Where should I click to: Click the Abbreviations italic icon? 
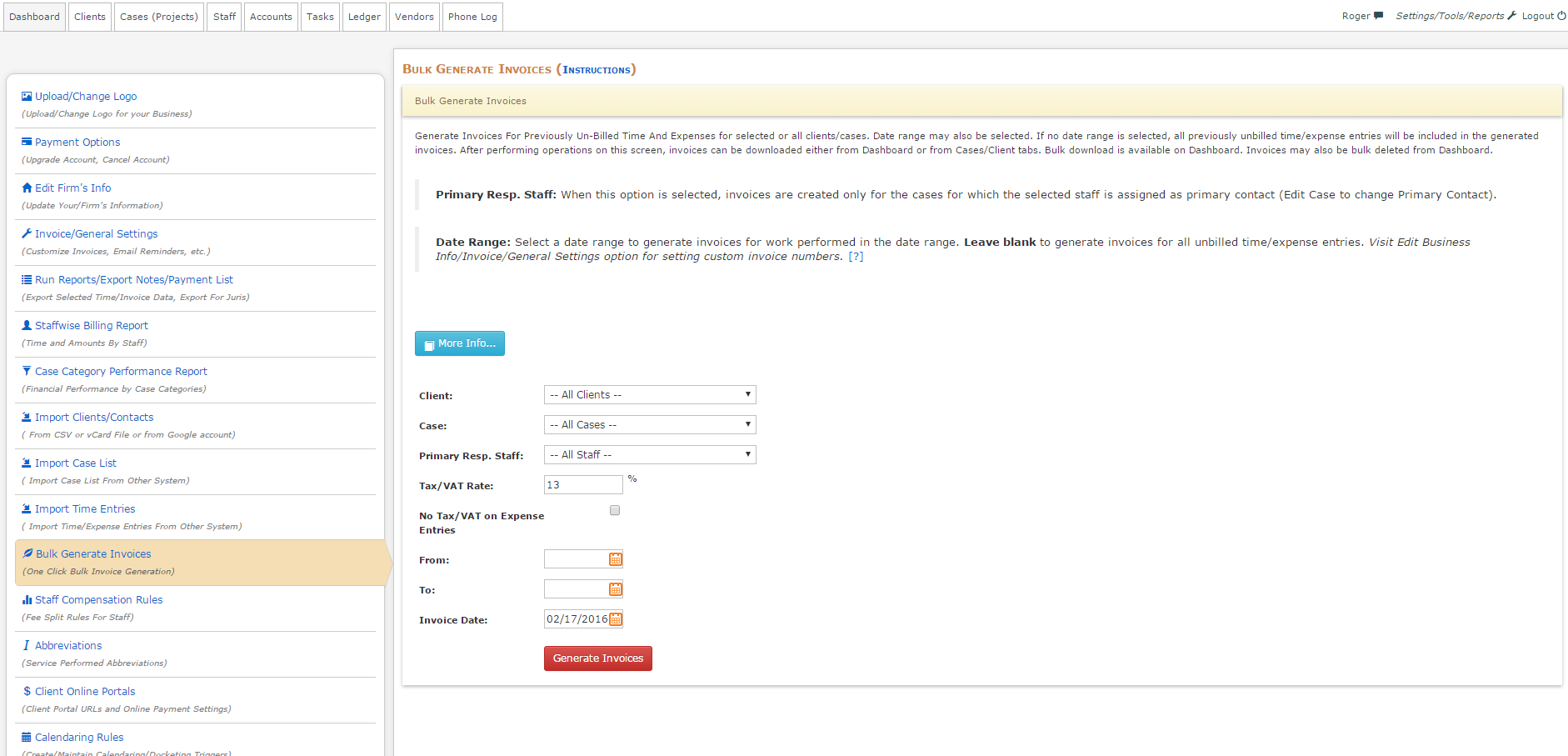tap(27, 646)
